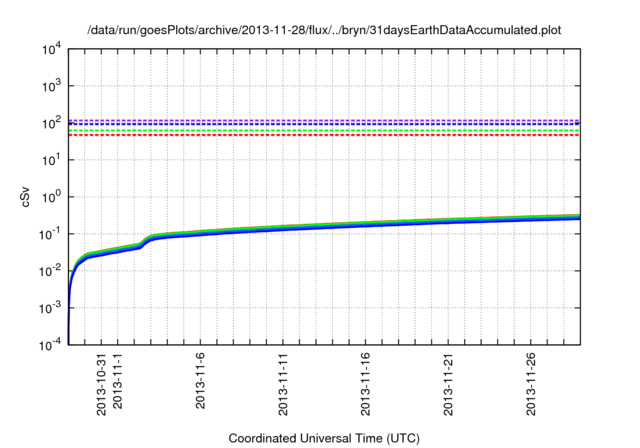Image resolution: width=640 pixels, height=448 pixels.
Task: Click the 10^2 y-axis tick label
Action: tap(52, 124)
